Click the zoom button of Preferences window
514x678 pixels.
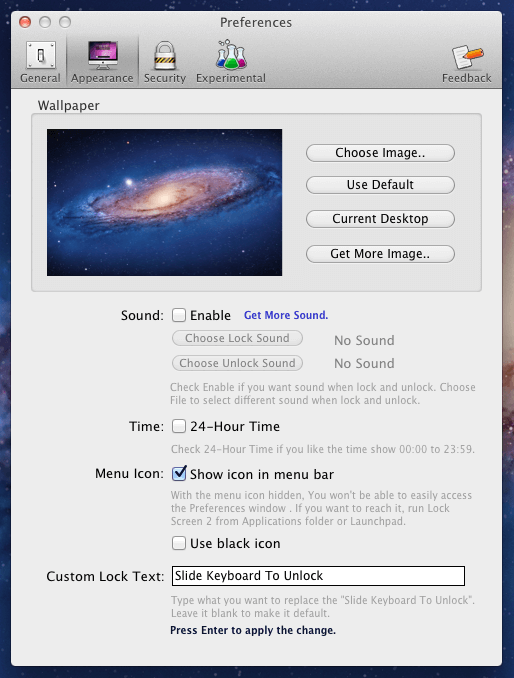point(65,22)
